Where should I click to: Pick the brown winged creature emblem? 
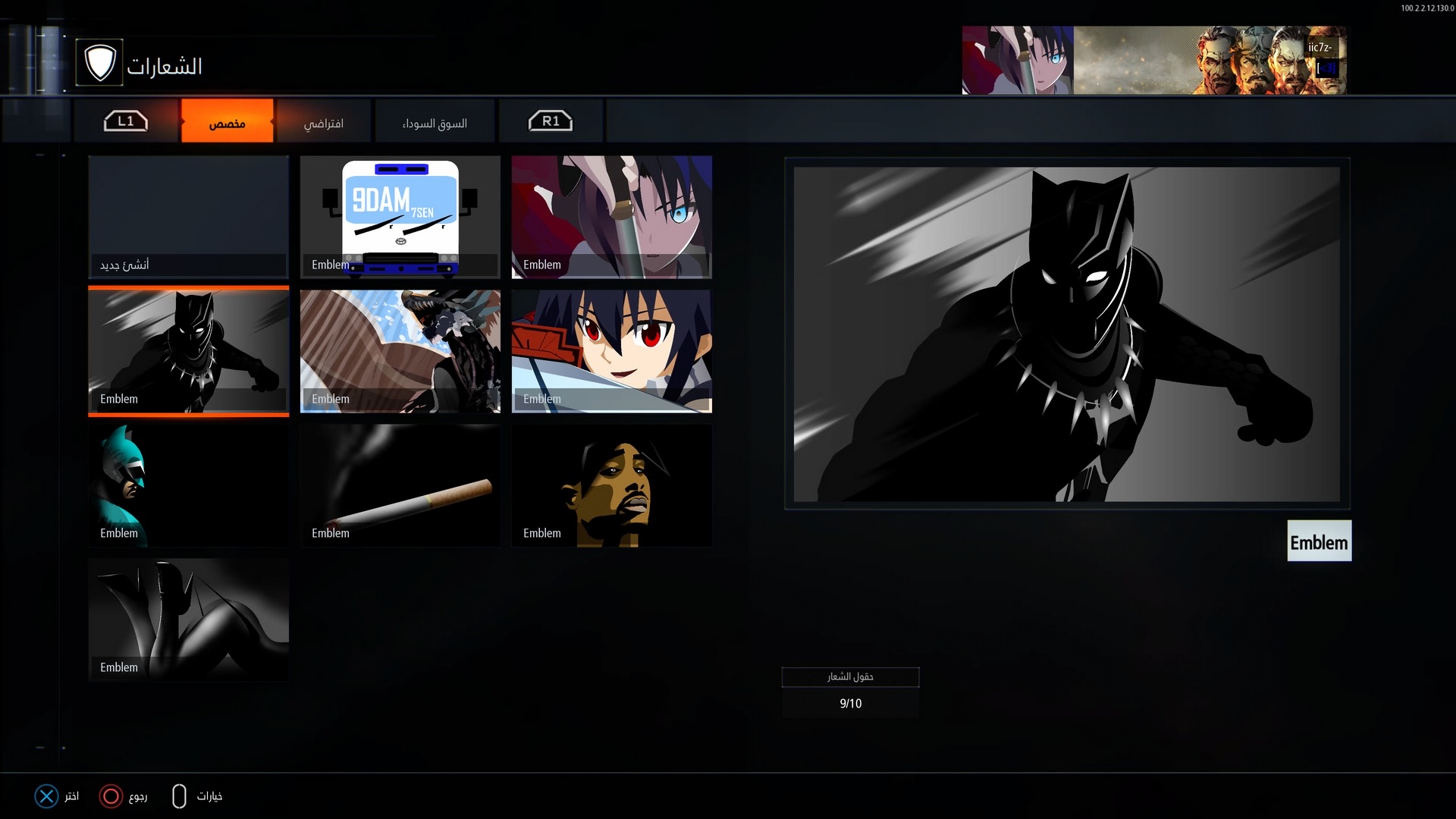[x=400, y=351]
